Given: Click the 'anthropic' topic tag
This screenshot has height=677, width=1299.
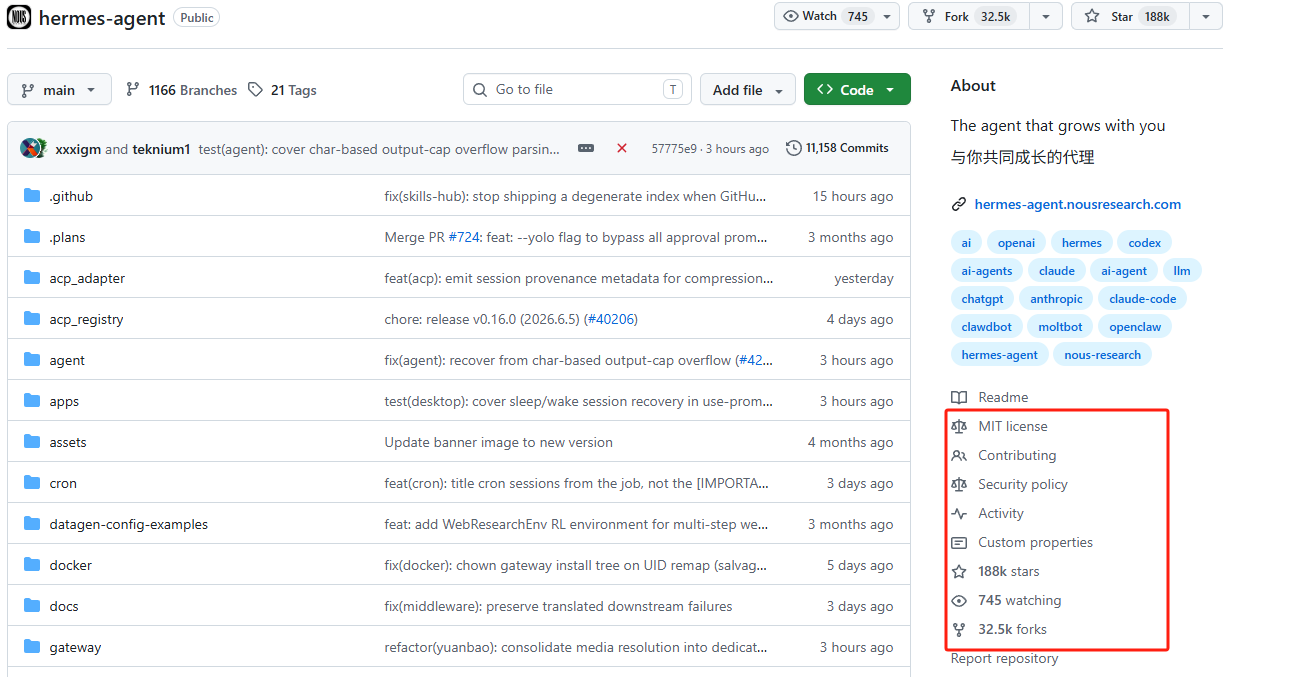Looking at the screenshot, I should pos(1056,299).
